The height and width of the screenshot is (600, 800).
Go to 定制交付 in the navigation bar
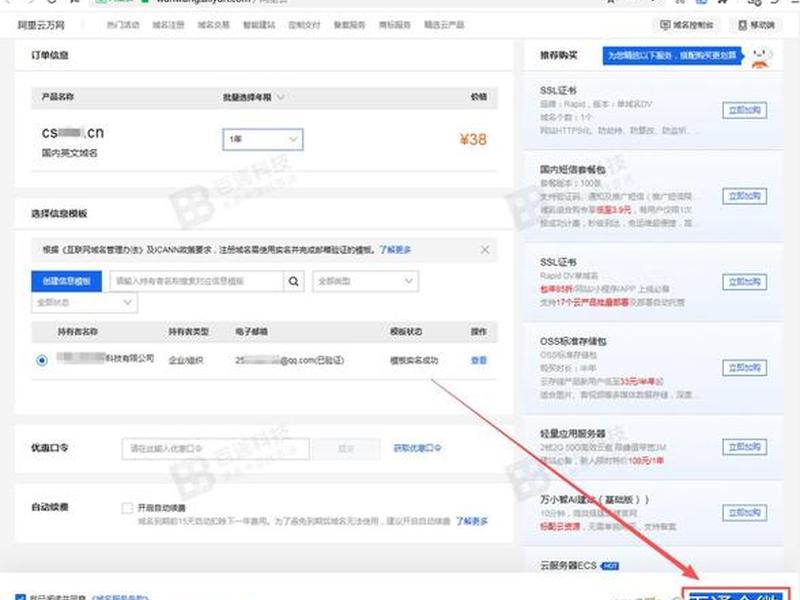pos(304,24)
